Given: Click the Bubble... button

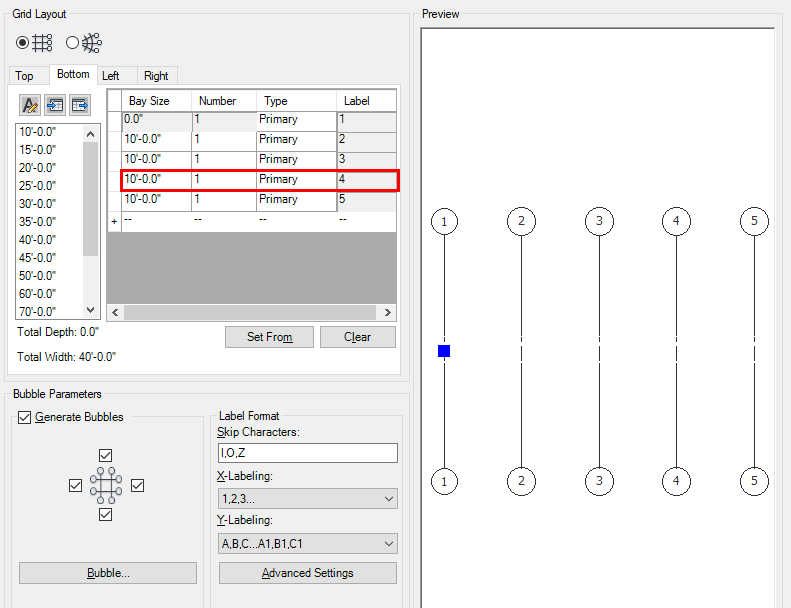Looking at the screenshot, I should coord(108,573).
